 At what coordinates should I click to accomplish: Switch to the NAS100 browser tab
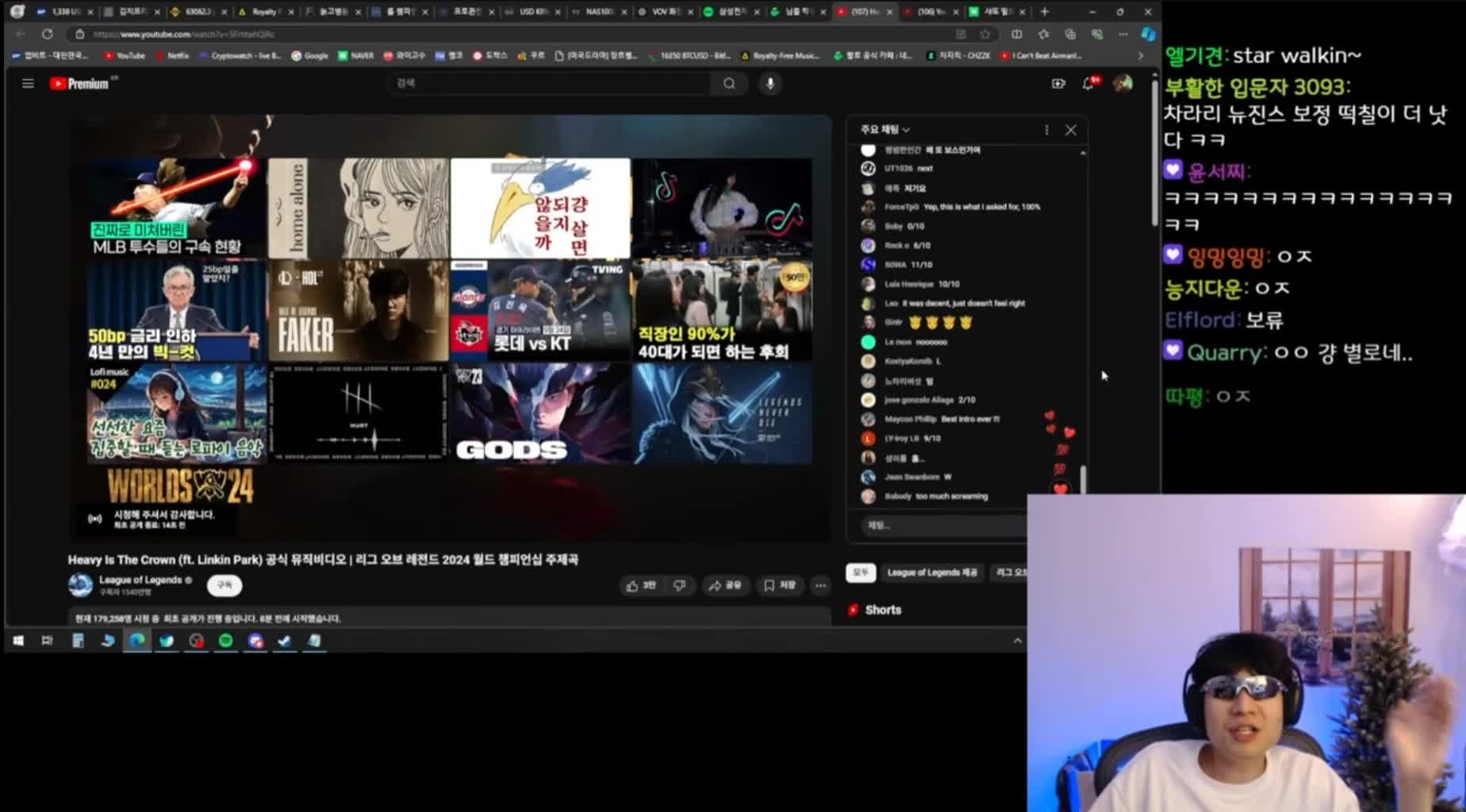click(600, 12)
